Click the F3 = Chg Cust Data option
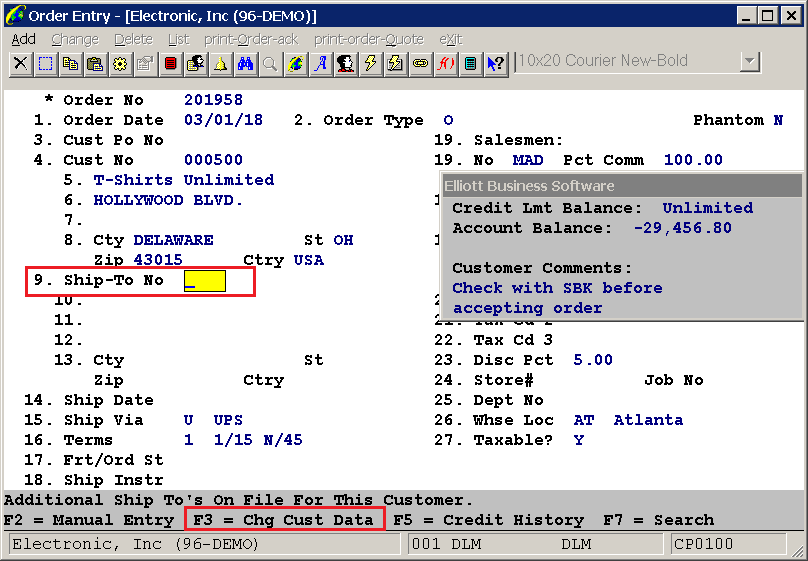 point(283,520)
